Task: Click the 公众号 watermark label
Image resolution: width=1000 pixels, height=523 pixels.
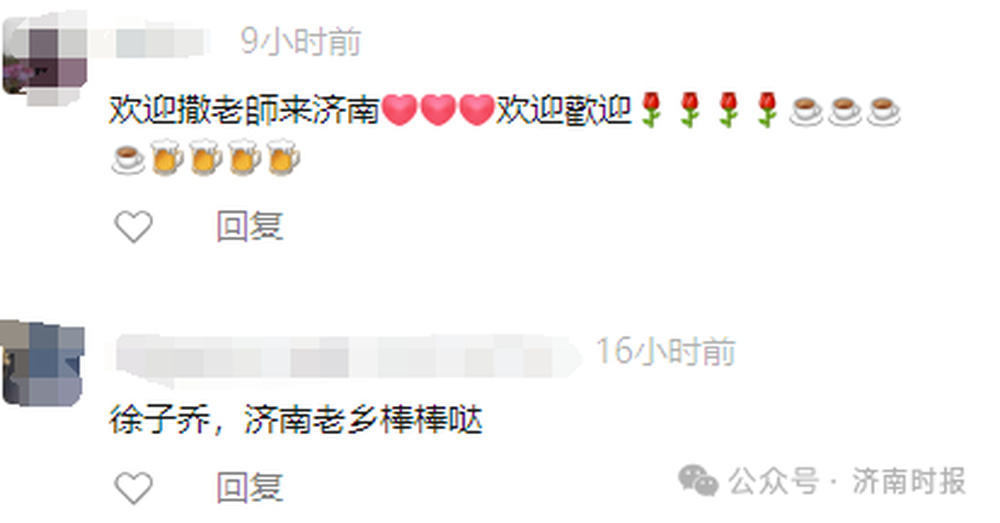Action: 773,481
